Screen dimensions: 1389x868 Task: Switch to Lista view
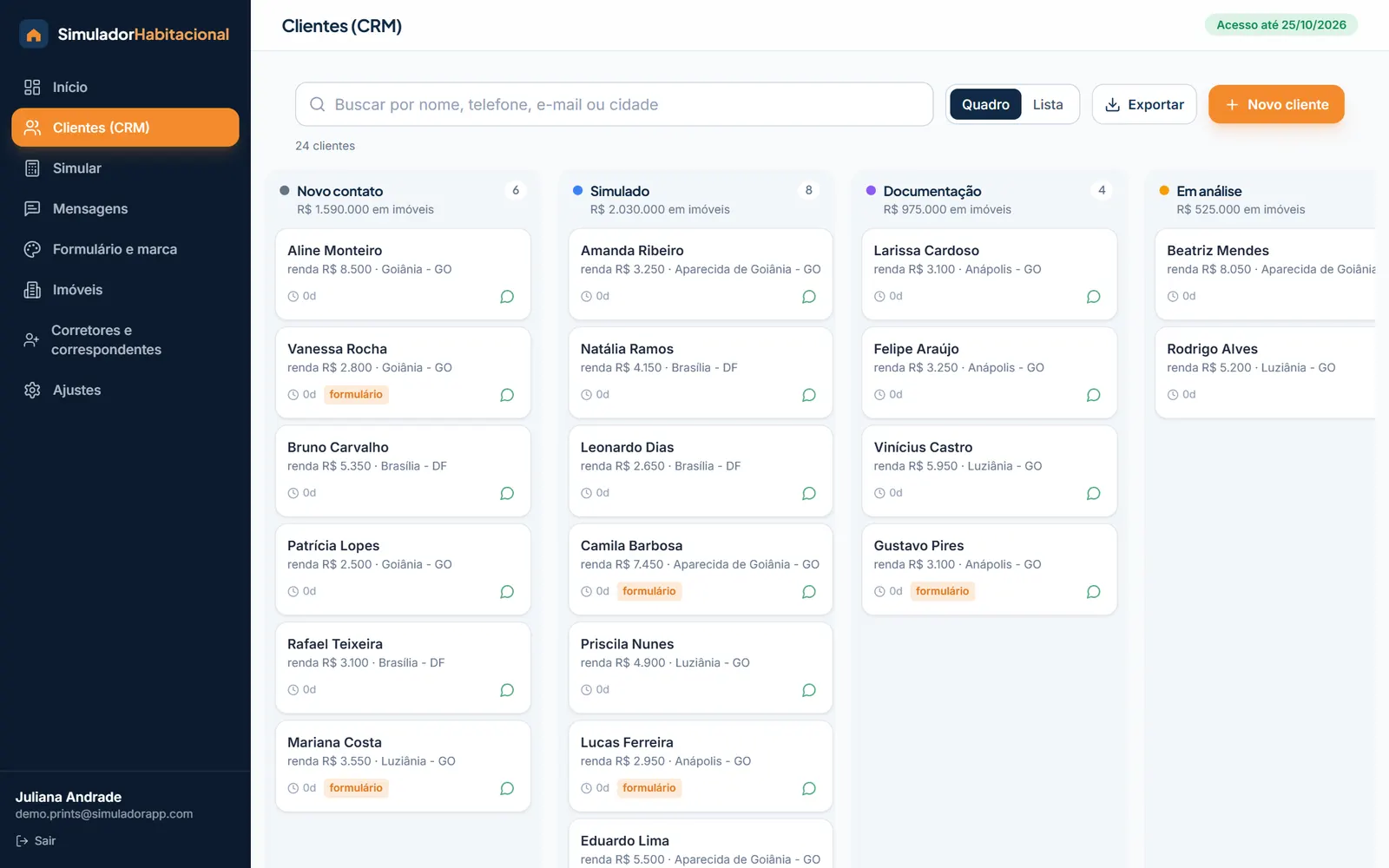(x=1048, y=104)
